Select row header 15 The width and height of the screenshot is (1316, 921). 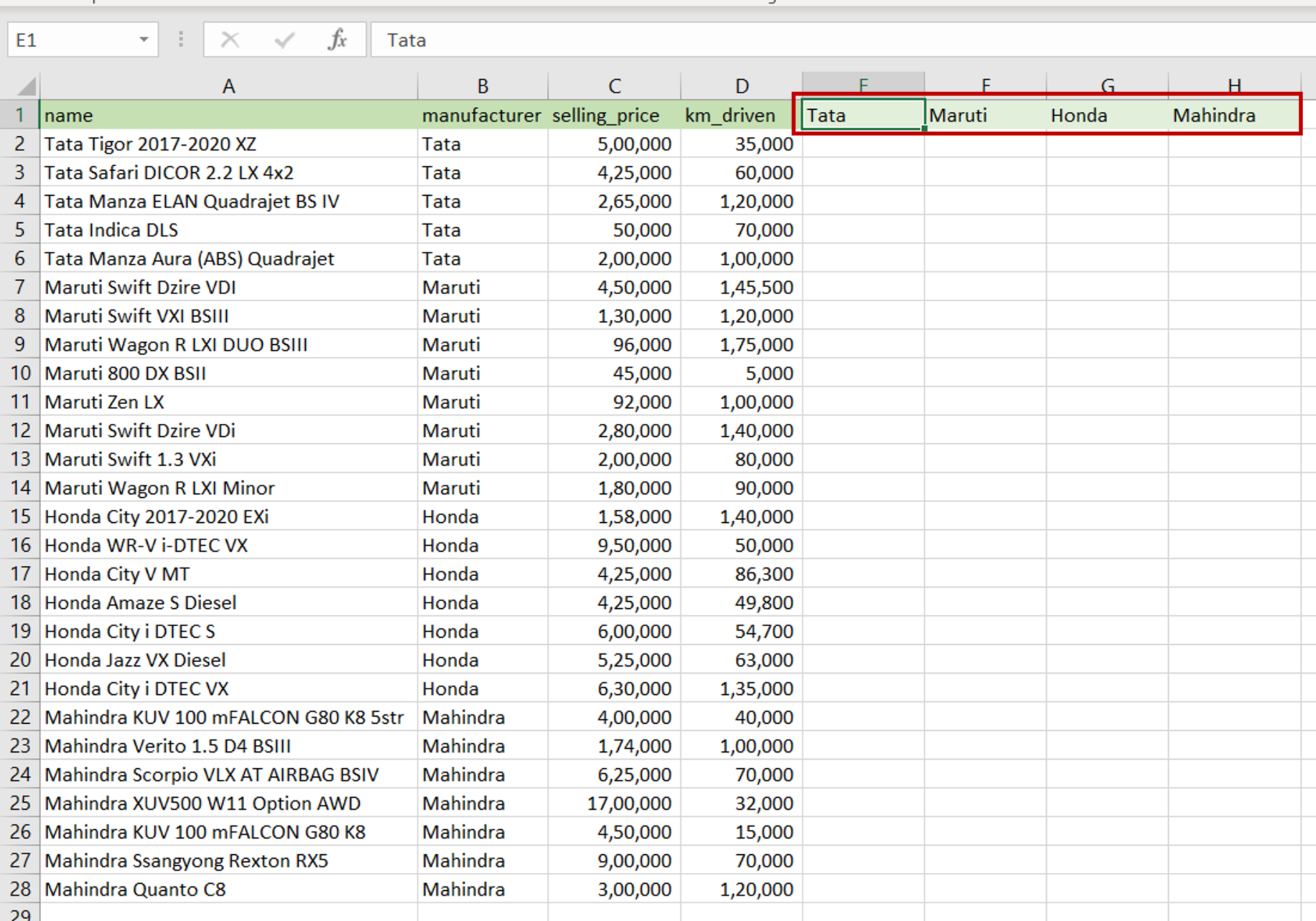pyautogui.click(x=21, y=516)
